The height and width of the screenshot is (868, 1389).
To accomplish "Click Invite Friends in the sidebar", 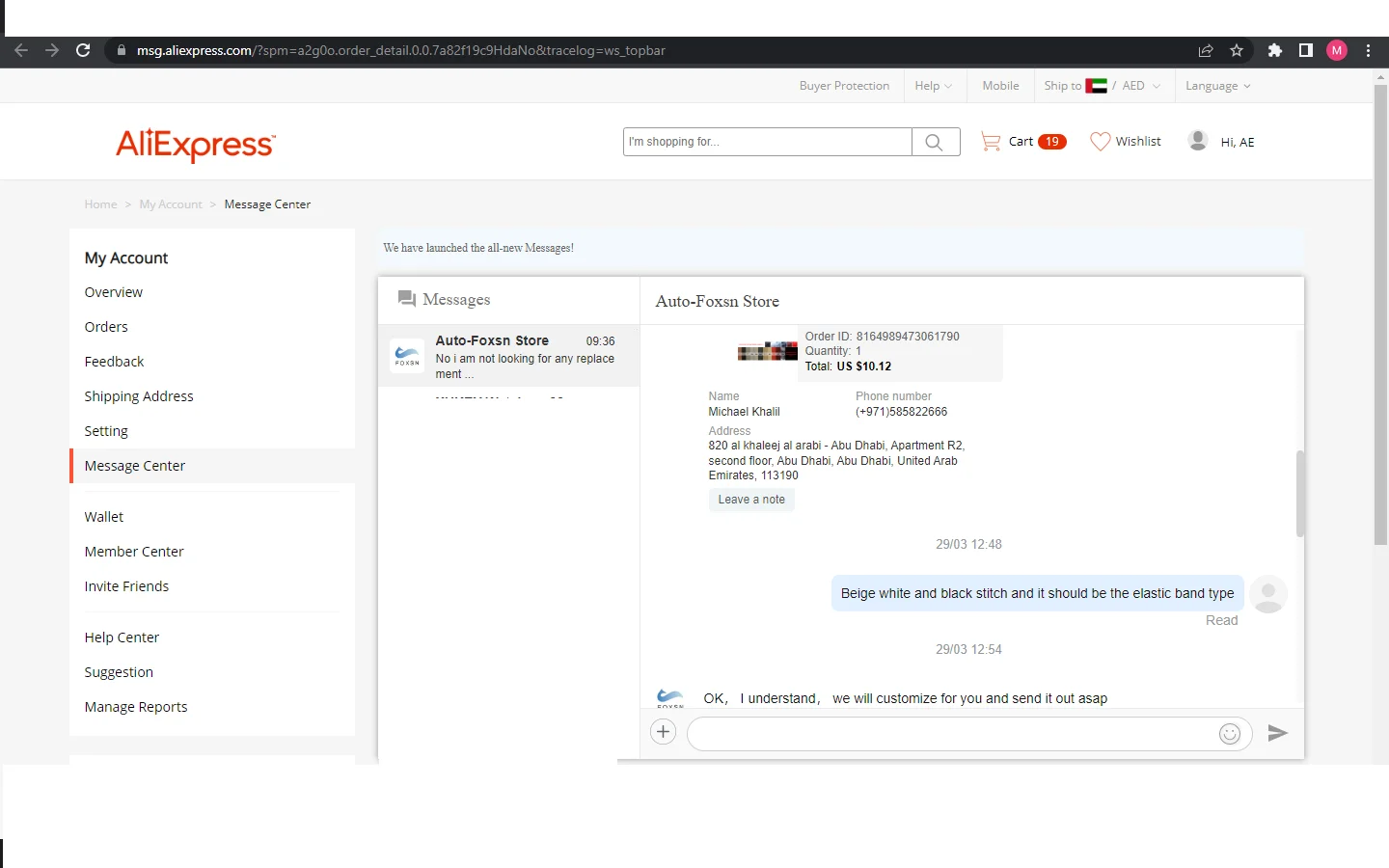I will (126, 586).
